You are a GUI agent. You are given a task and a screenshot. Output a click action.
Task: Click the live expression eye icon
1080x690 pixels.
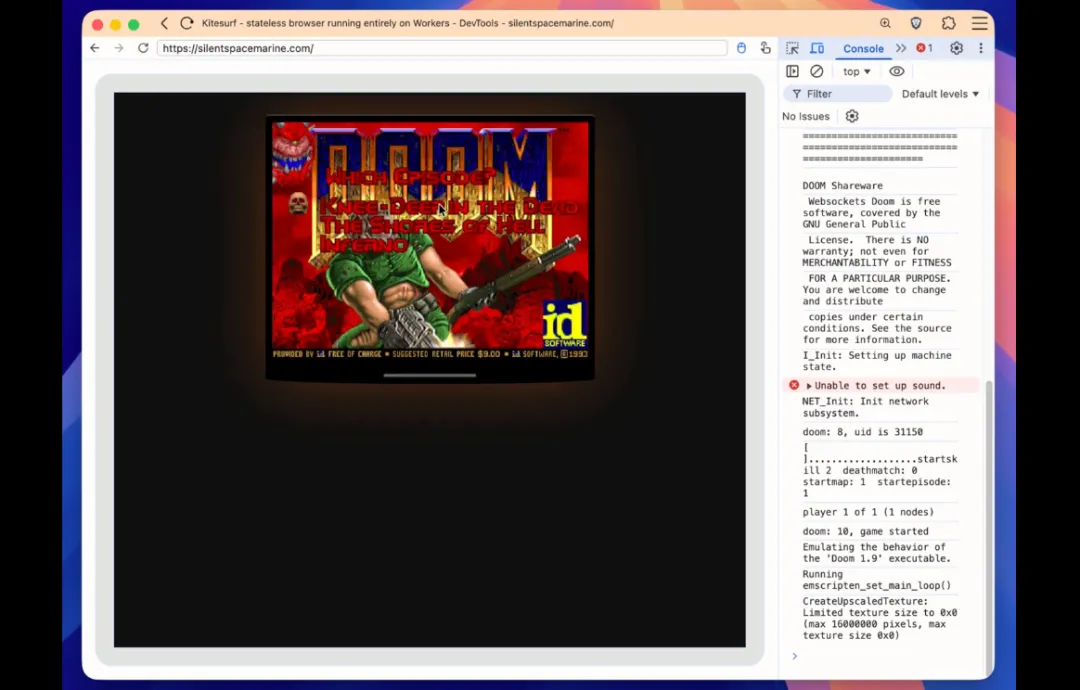point(896,71)
